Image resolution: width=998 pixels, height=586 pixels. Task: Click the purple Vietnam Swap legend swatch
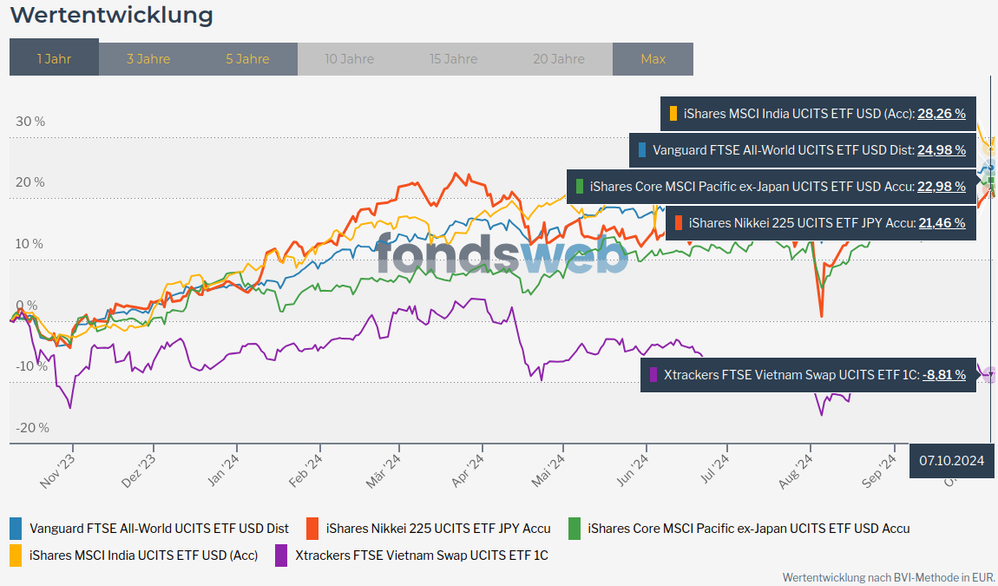[x=282, y=554]
